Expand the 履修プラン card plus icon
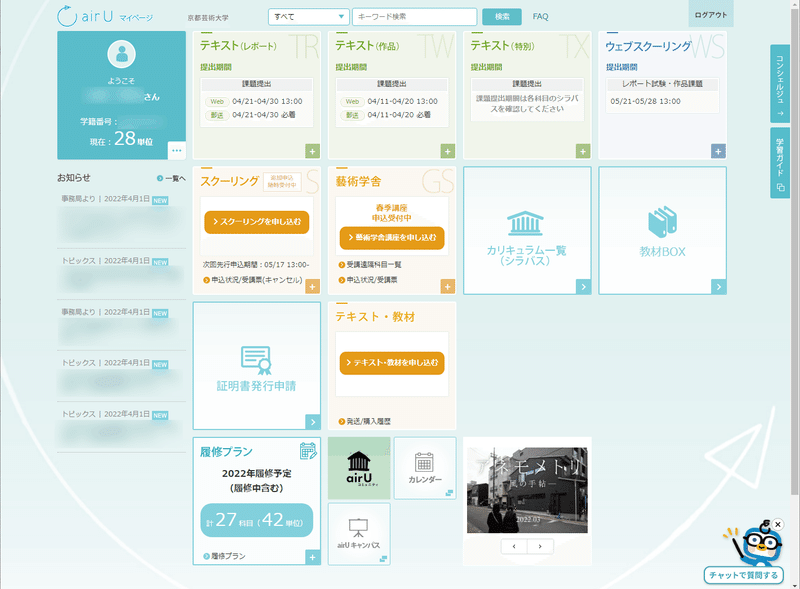 coord(312,557)
